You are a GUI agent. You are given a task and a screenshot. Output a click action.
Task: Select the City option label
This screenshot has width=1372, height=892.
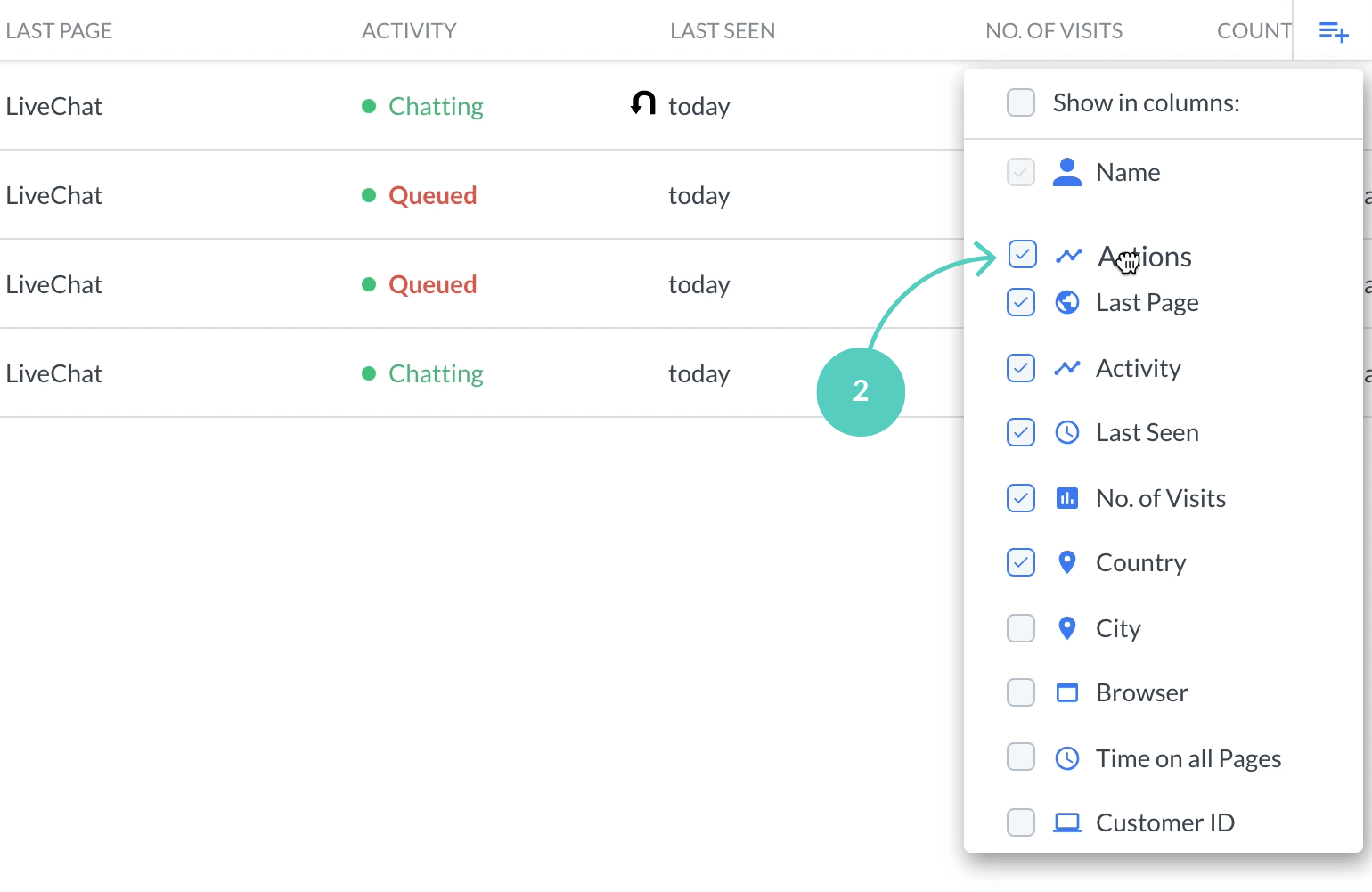(x=1118, y=629)
